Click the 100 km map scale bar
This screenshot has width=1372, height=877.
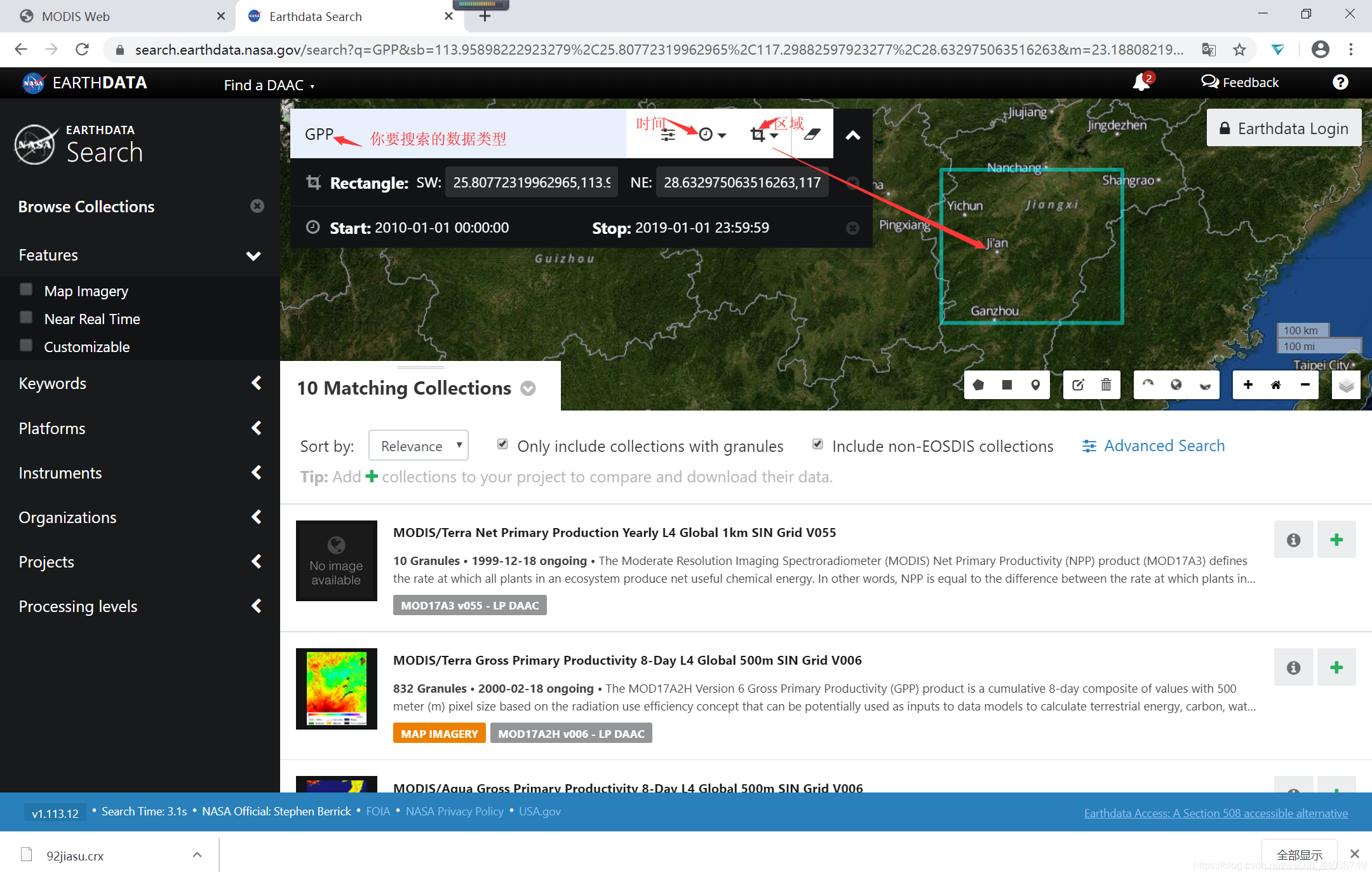[x=1302, y=330]
